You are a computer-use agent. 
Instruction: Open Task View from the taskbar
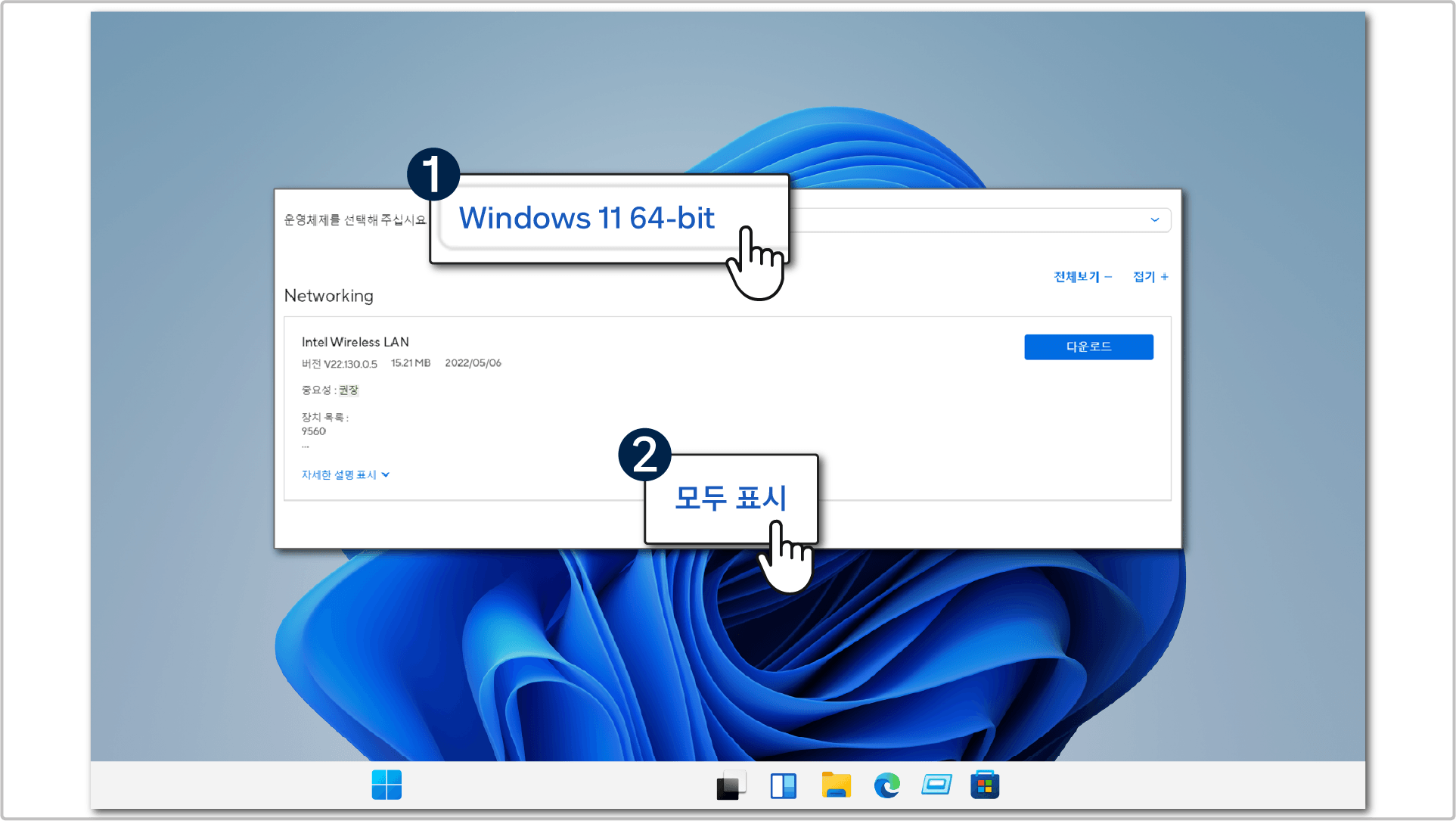pyautogui.click(x=731, y=785)
